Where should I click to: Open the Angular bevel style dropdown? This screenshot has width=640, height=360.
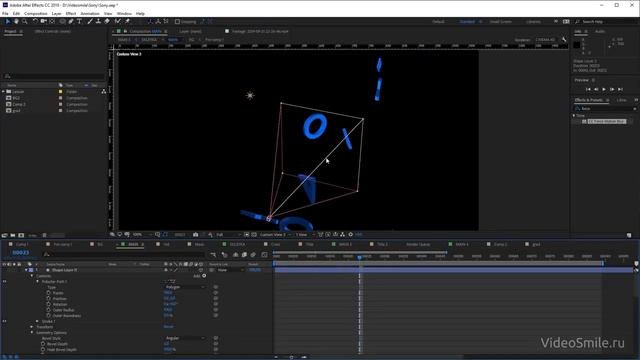[x=185, y=338]
